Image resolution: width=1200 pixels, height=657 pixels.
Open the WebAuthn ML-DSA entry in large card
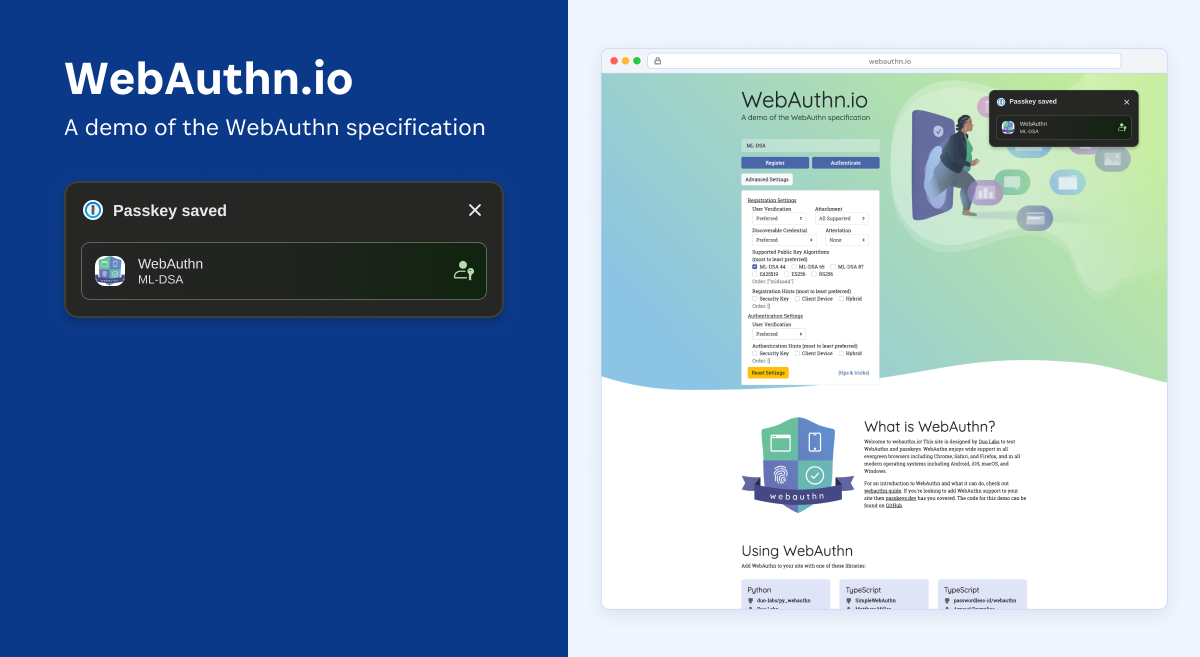coord(284,271)
